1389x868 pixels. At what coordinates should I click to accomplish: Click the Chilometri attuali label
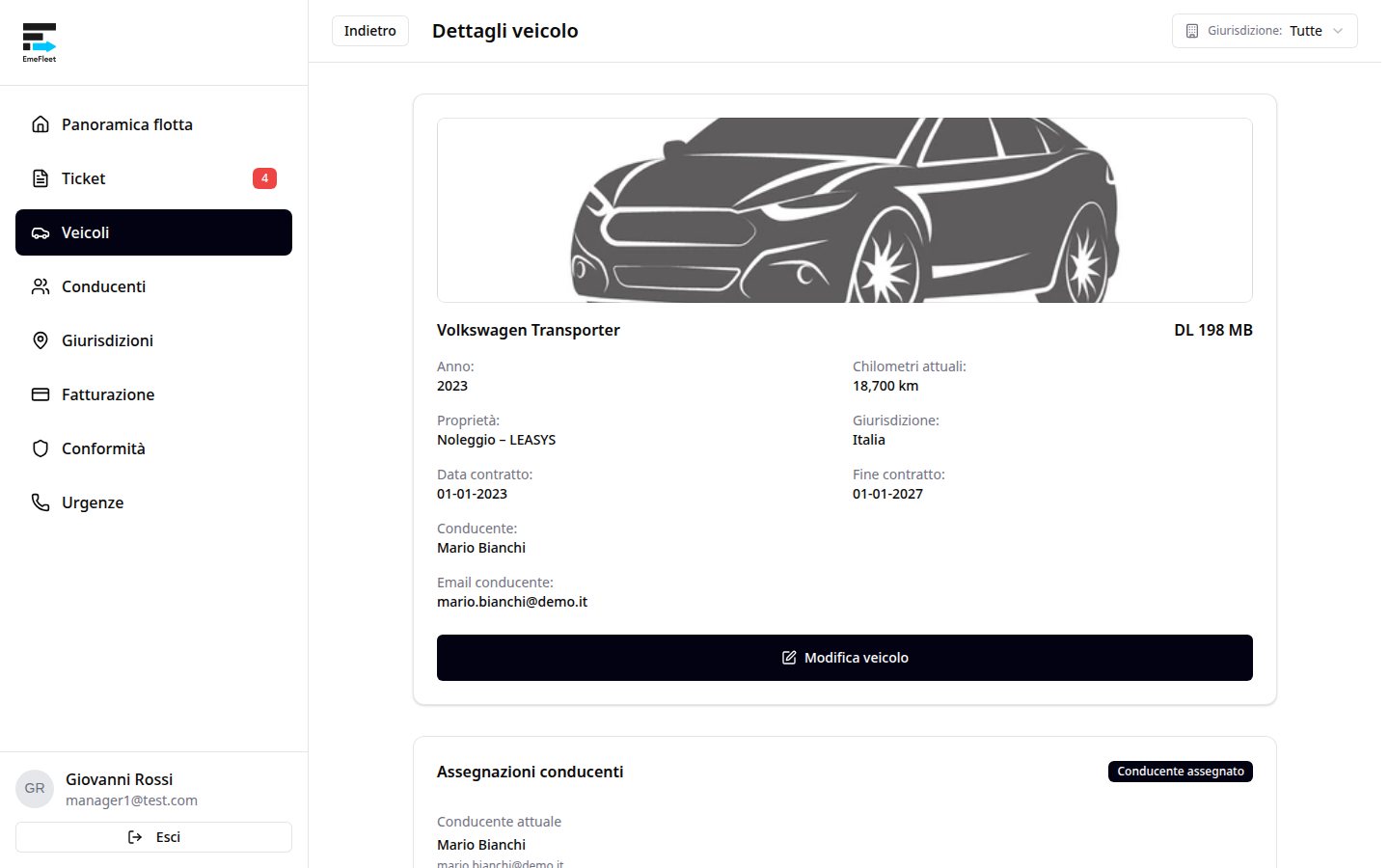point(910,366)
